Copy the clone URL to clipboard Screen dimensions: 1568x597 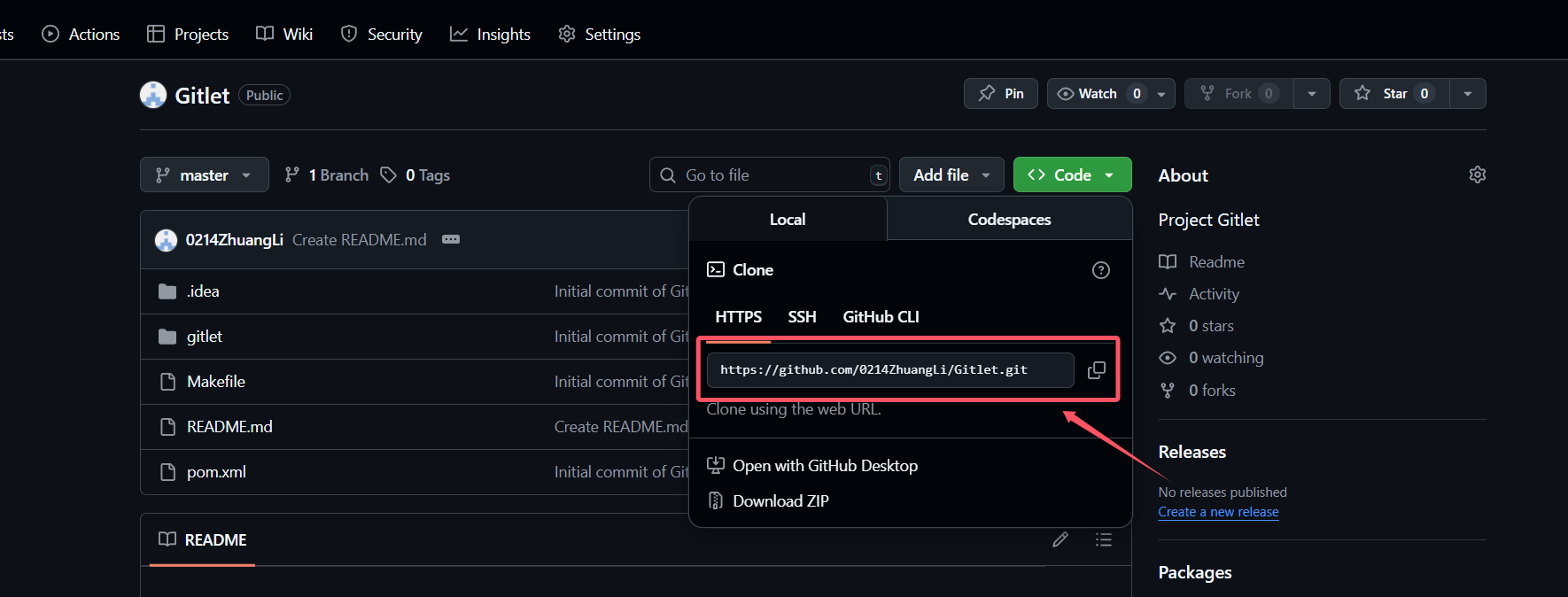pyautogui.click(x=1097, y=370)
